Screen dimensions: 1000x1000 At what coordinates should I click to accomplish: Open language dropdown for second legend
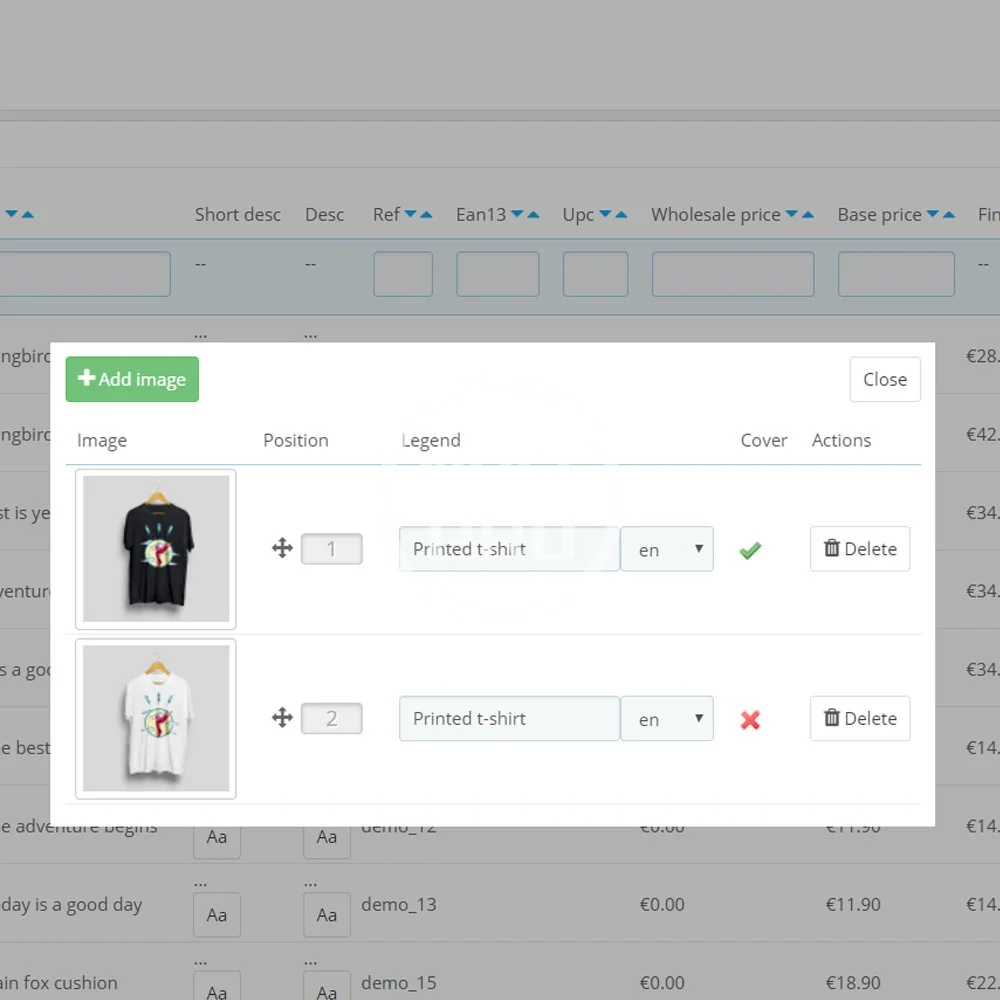point(666,718)
